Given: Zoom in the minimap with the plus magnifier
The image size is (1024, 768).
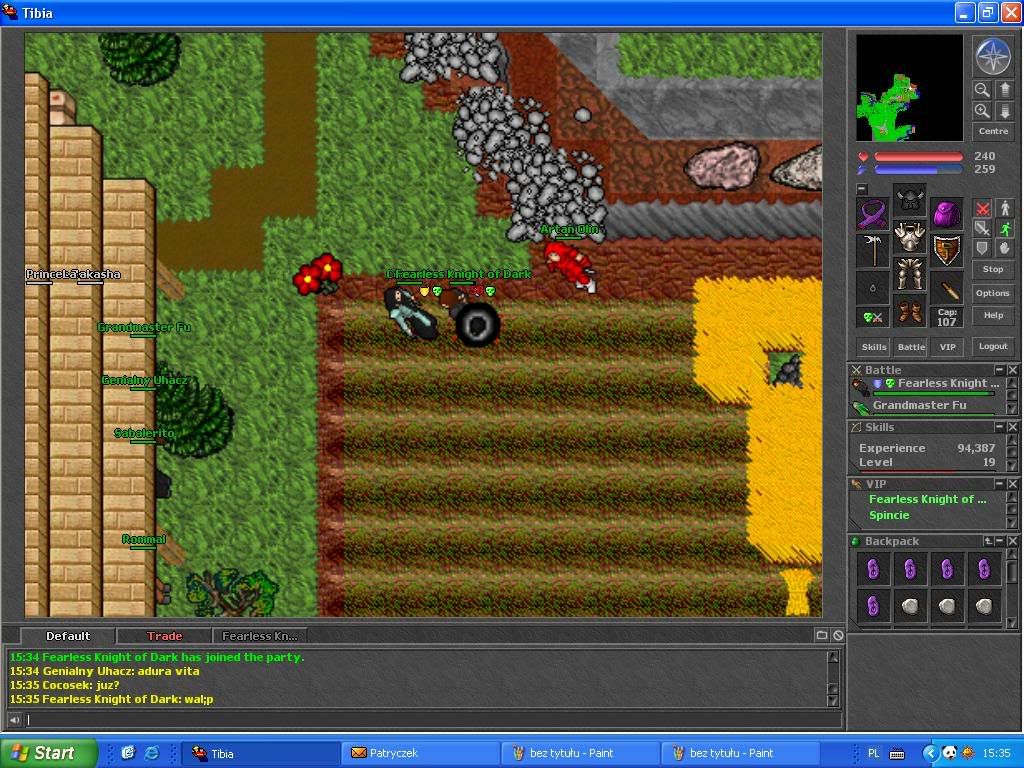Looking at the screenshot, I should [982, 111].
